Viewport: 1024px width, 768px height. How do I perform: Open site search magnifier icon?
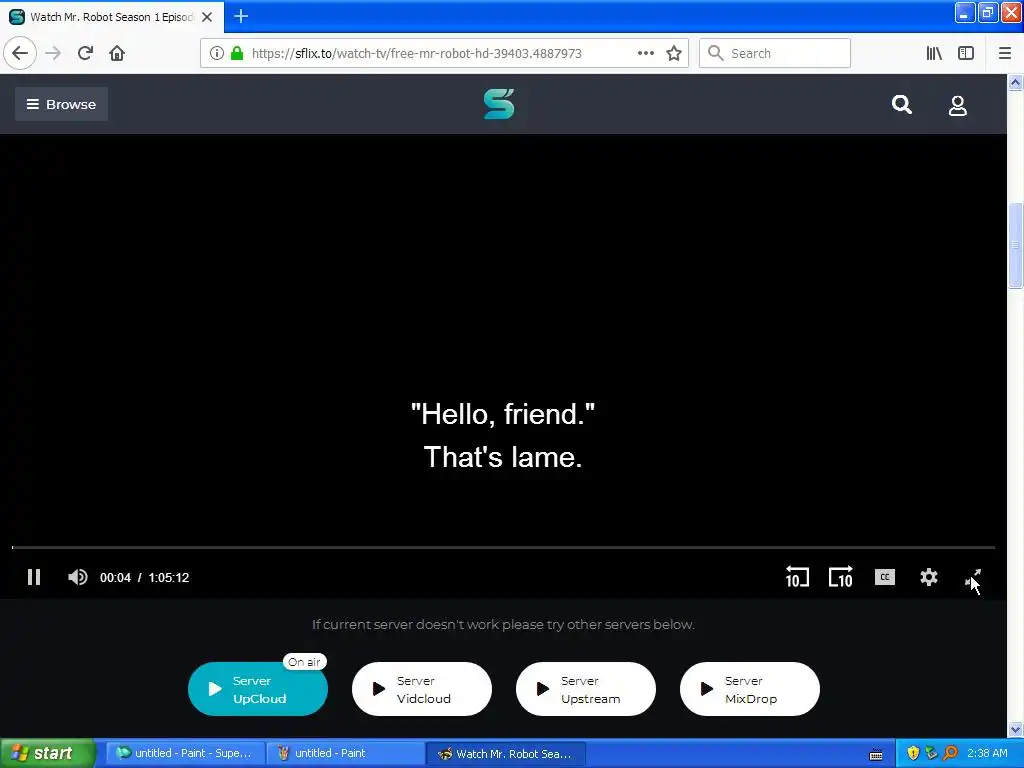pyautogui.click(x=902, y=104)
